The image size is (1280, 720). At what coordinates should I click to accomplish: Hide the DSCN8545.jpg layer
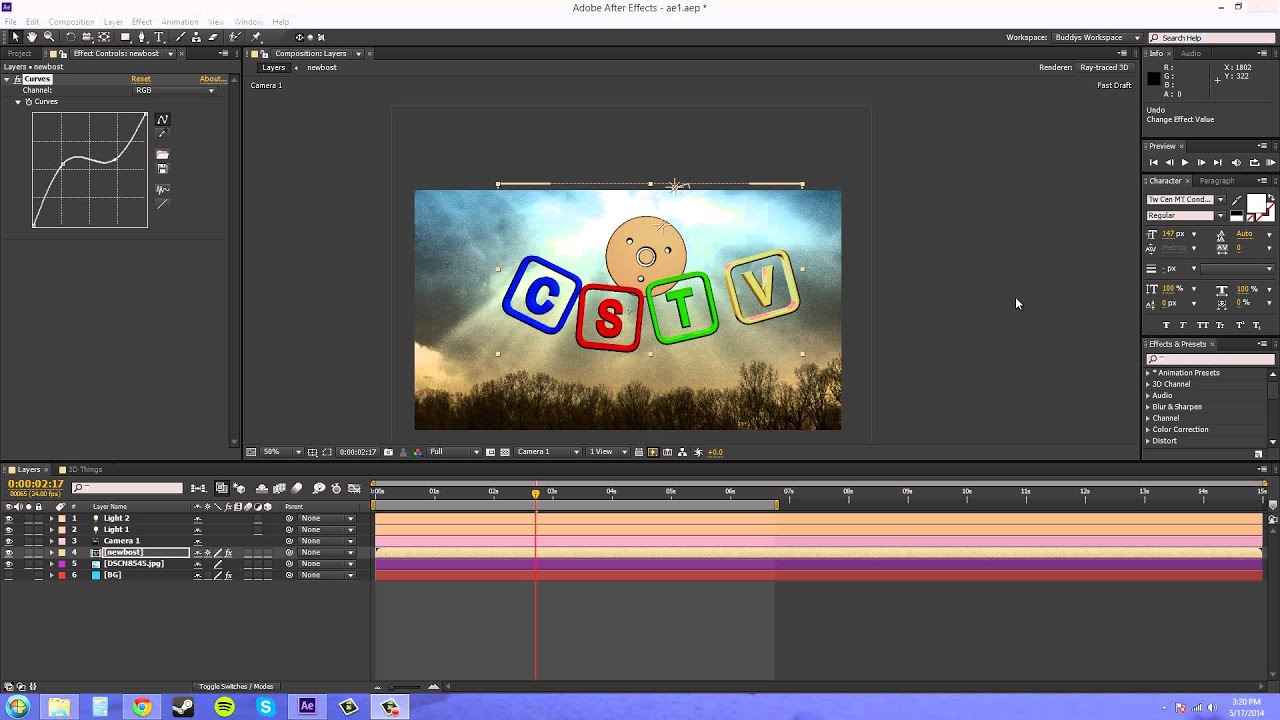(9, 564)
